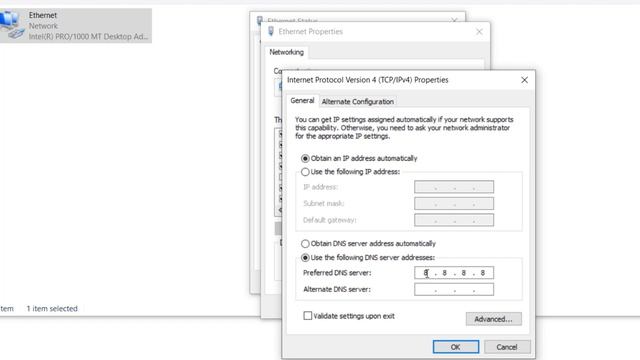640x360 pixels.
Task: Click the Default gateway field
Action: click(454, 220)
